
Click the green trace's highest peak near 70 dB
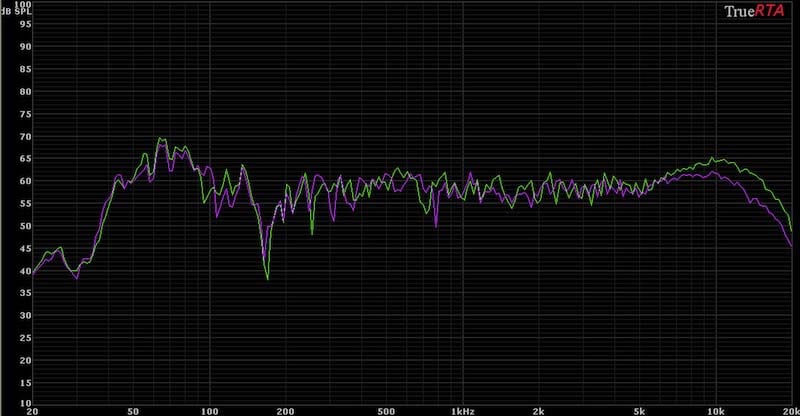(159, 138)
